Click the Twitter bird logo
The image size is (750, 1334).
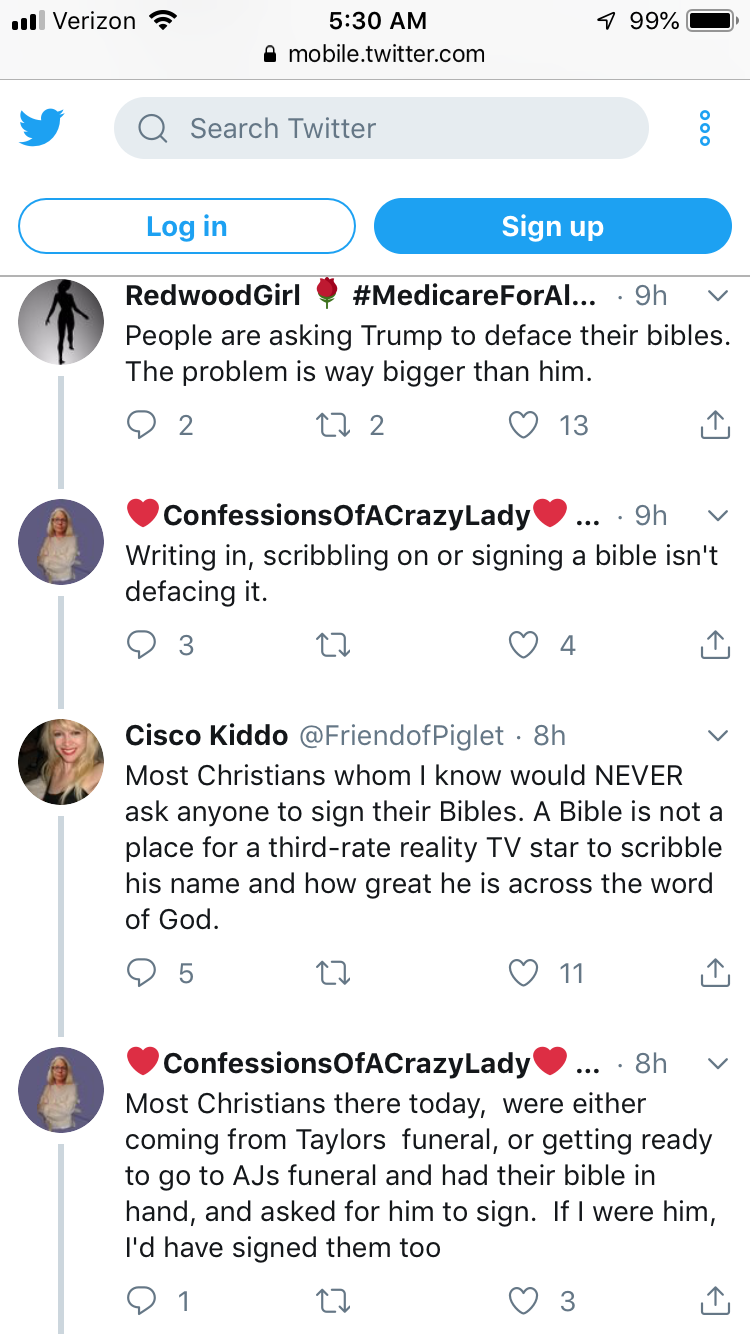tap(41, 128)
